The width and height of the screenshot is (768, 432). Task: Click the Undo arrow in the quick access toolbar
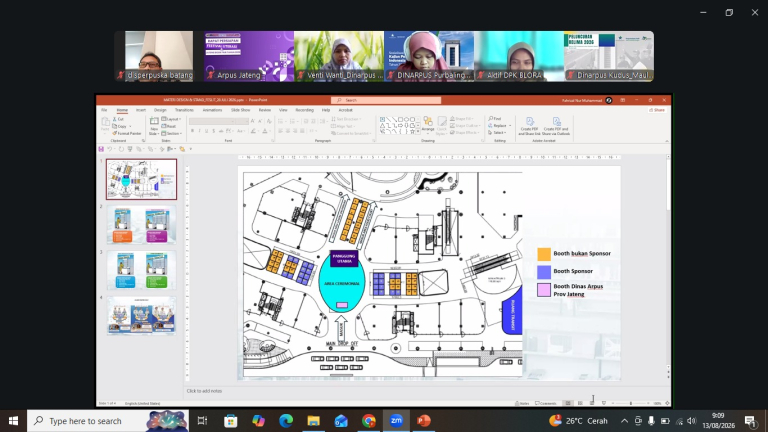[110, 149]
